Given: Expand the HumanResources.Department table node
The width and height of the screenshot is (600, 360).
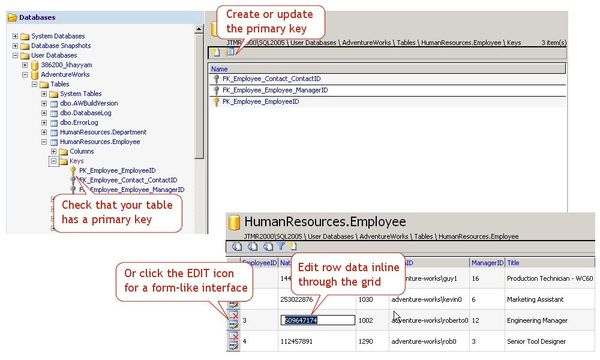Looking at the screenshot, I should (44, 132).
